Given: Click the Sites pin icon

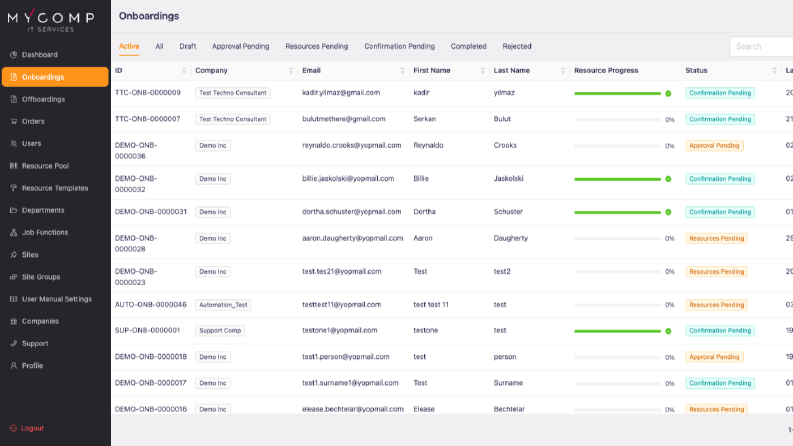Looking at the screenshot, I should click(x=14, y=255).
